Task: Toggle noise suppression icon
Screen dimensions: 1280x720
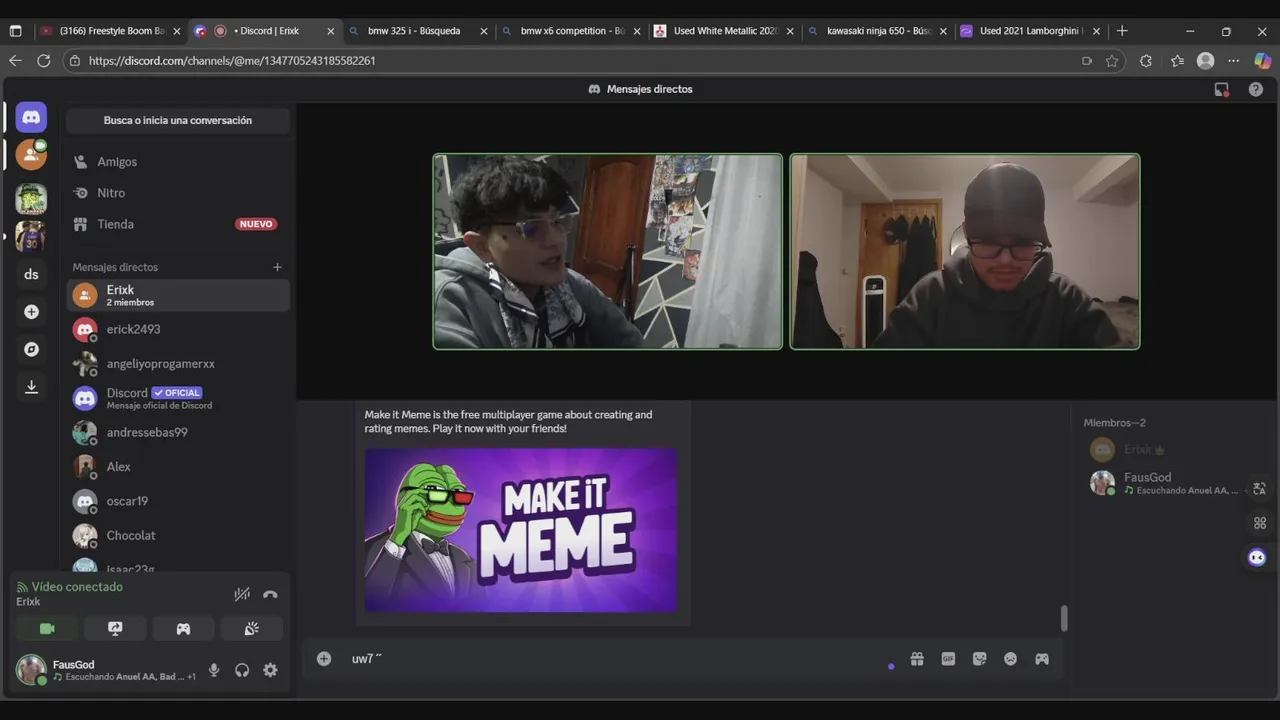Action: tap(242, 594)
